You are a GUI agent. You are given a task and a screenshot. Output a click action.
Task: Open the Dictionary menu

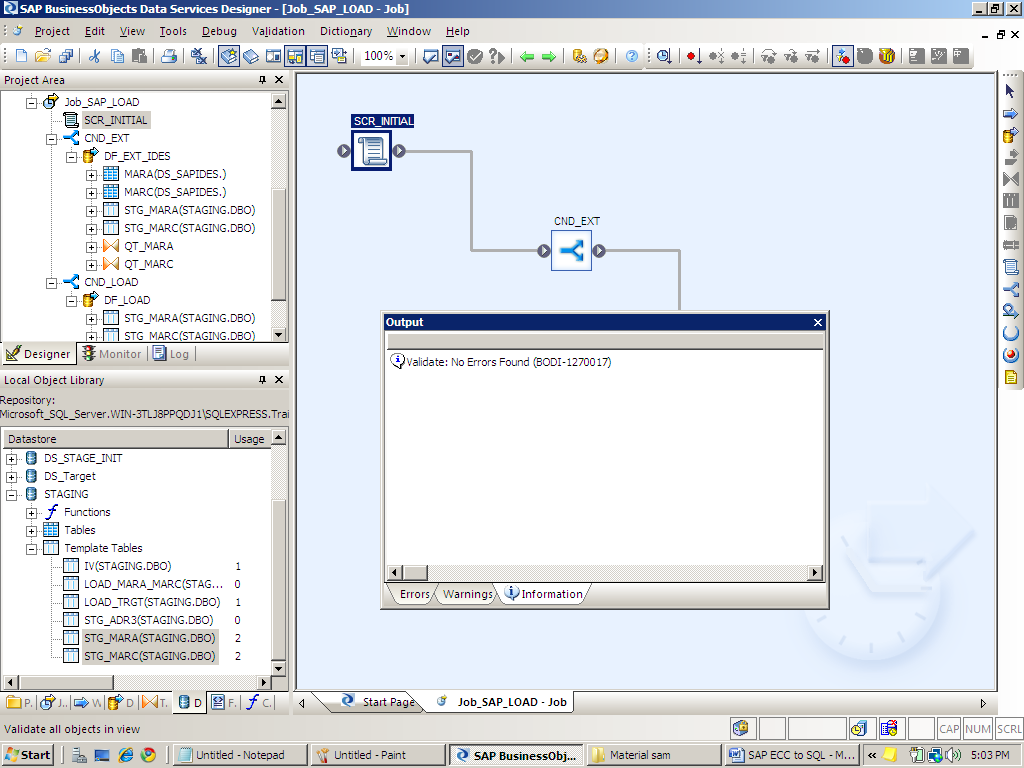(x=346, y=31)
